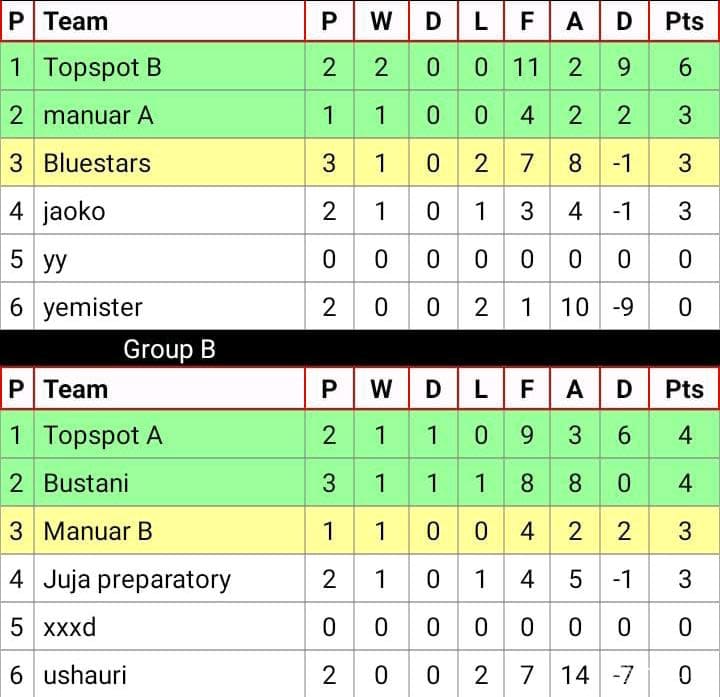The image size is (720, 697).
Task: Tap the ushauri team row
Action: 360,675
